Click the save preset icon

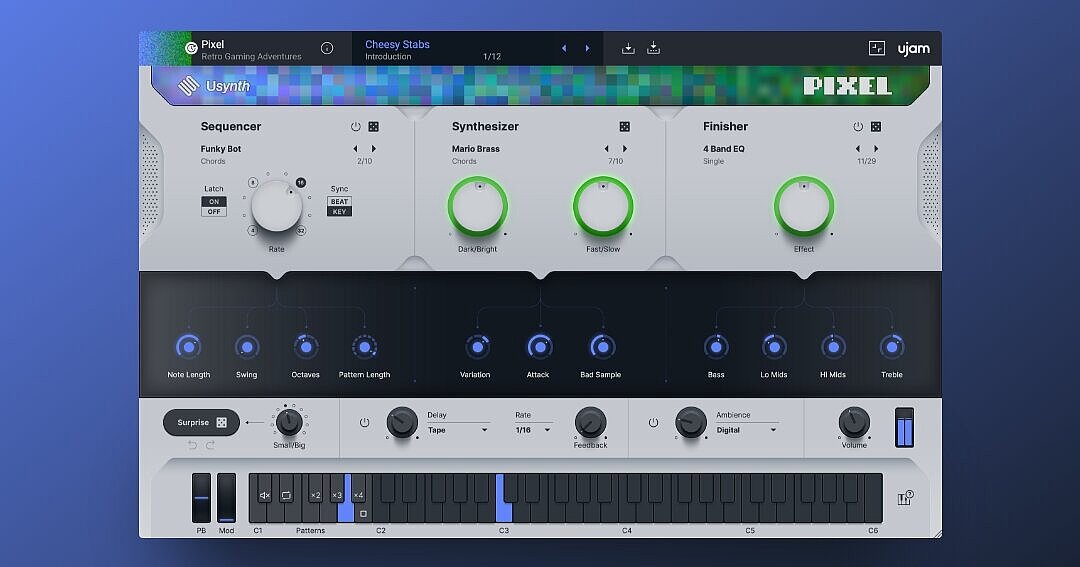pos(654,48)
